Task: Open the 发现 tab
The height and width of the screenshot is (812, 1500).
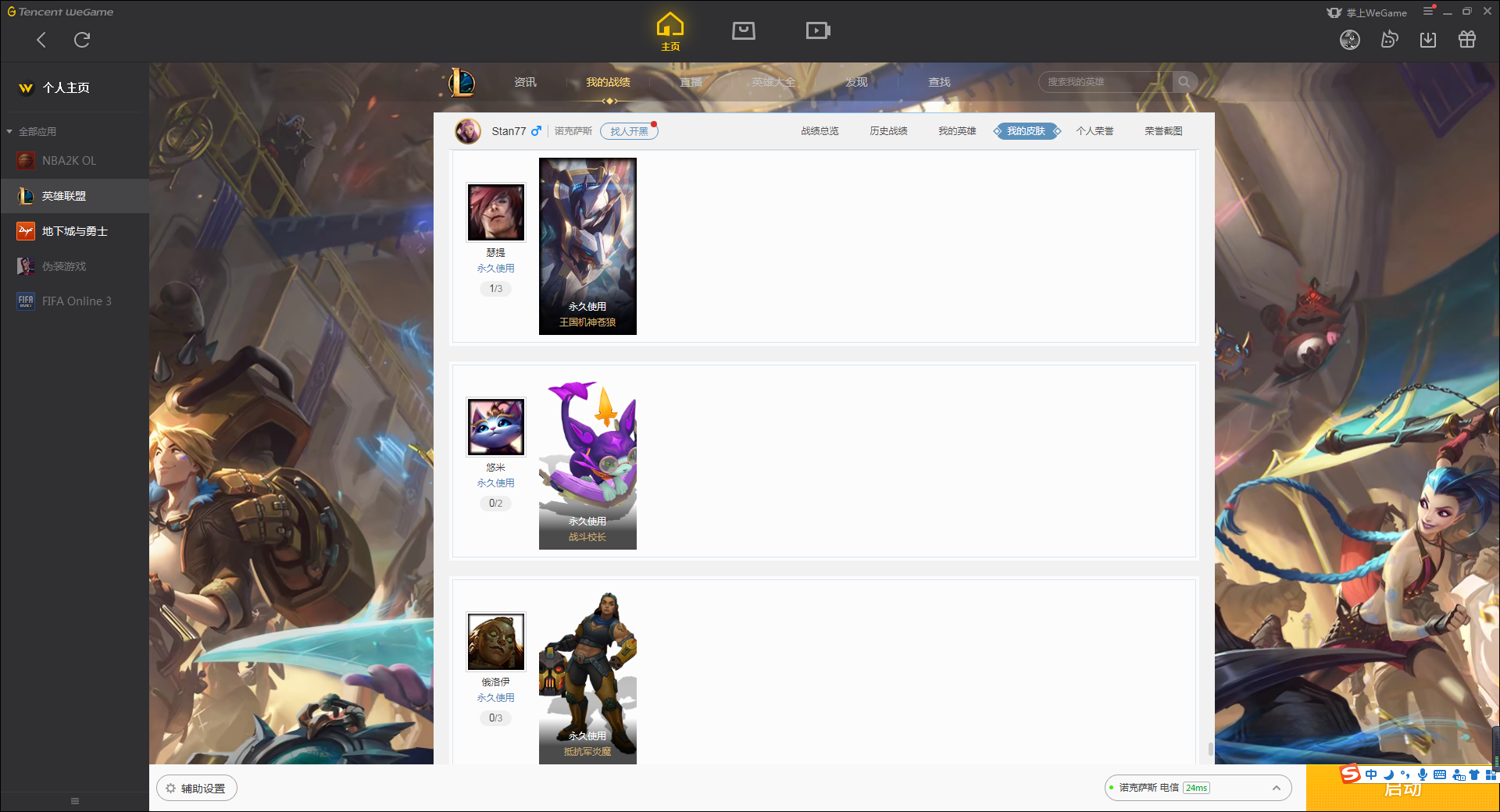Action: (x=856, y=82)
